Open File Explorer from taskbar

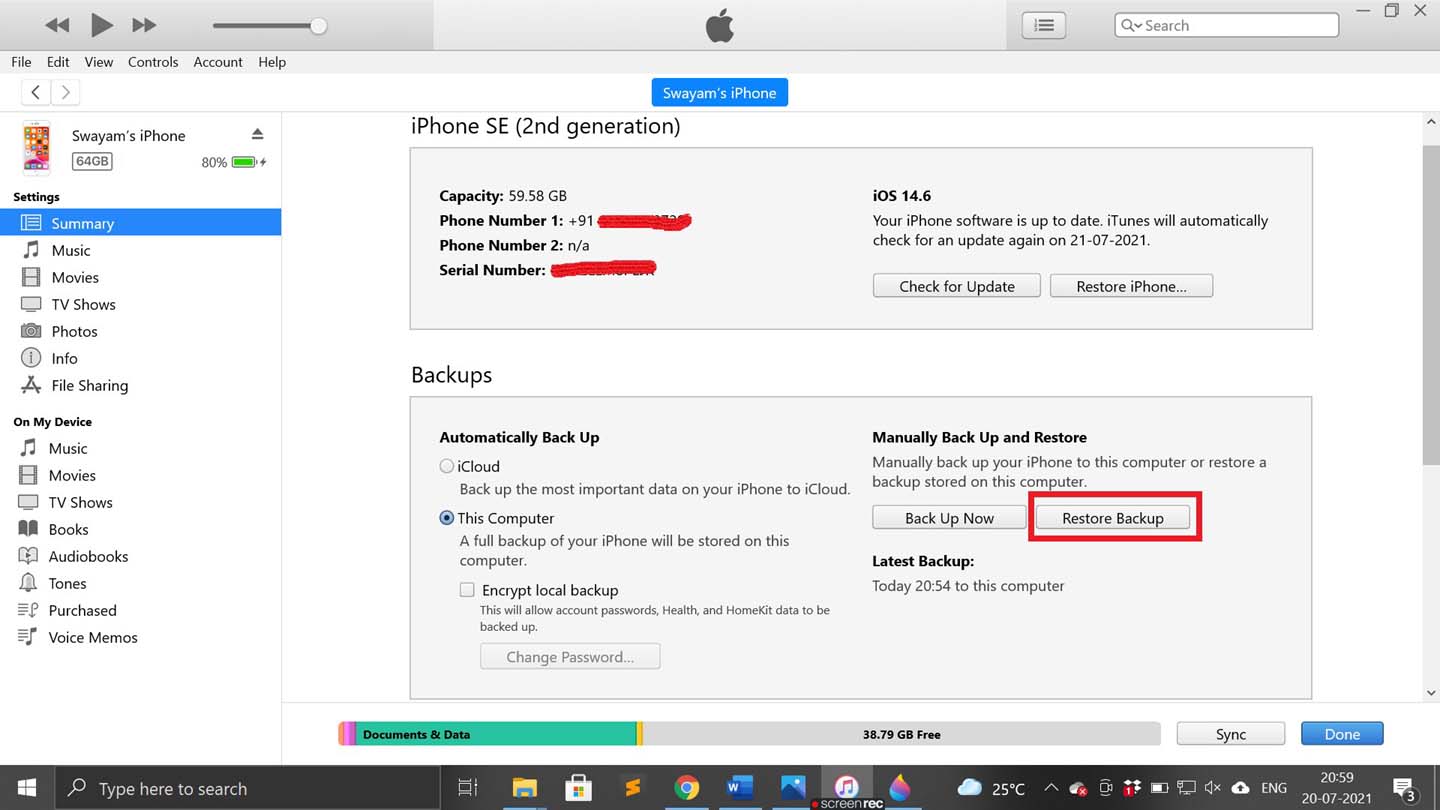click(524, 788)
